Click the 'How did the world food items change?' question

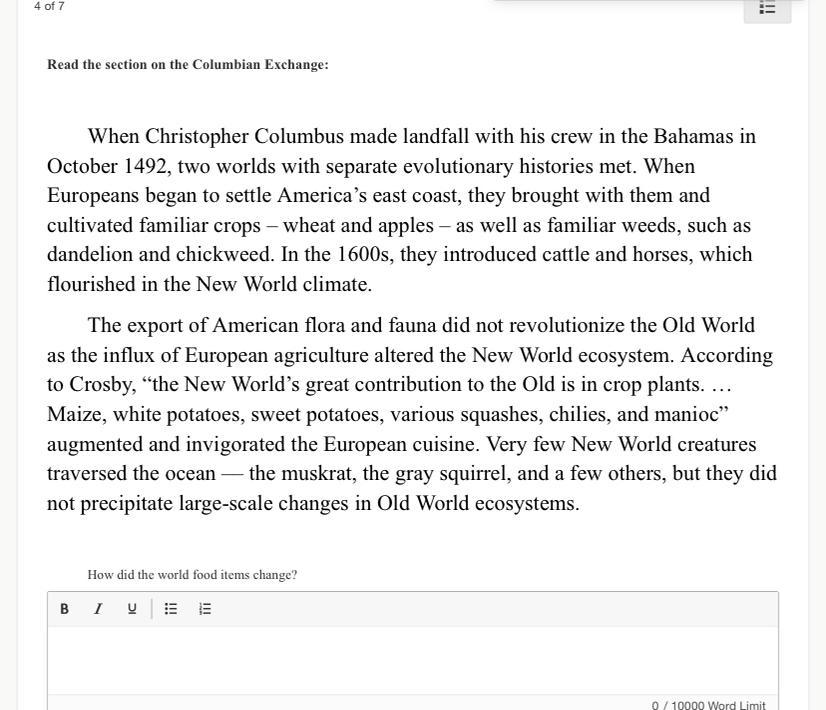(192, 575)
